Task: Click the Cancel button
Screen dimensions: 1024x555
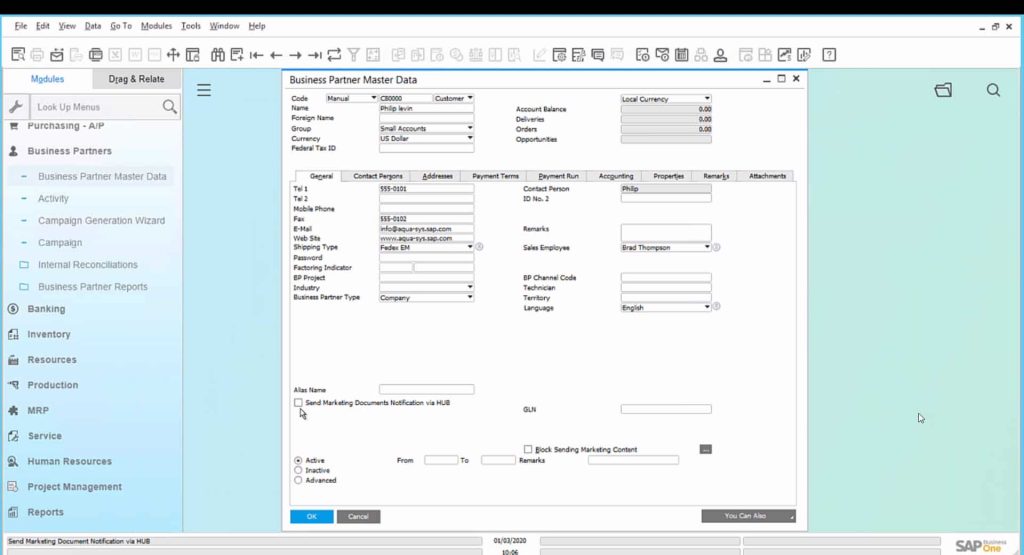Action: point(358,516)
